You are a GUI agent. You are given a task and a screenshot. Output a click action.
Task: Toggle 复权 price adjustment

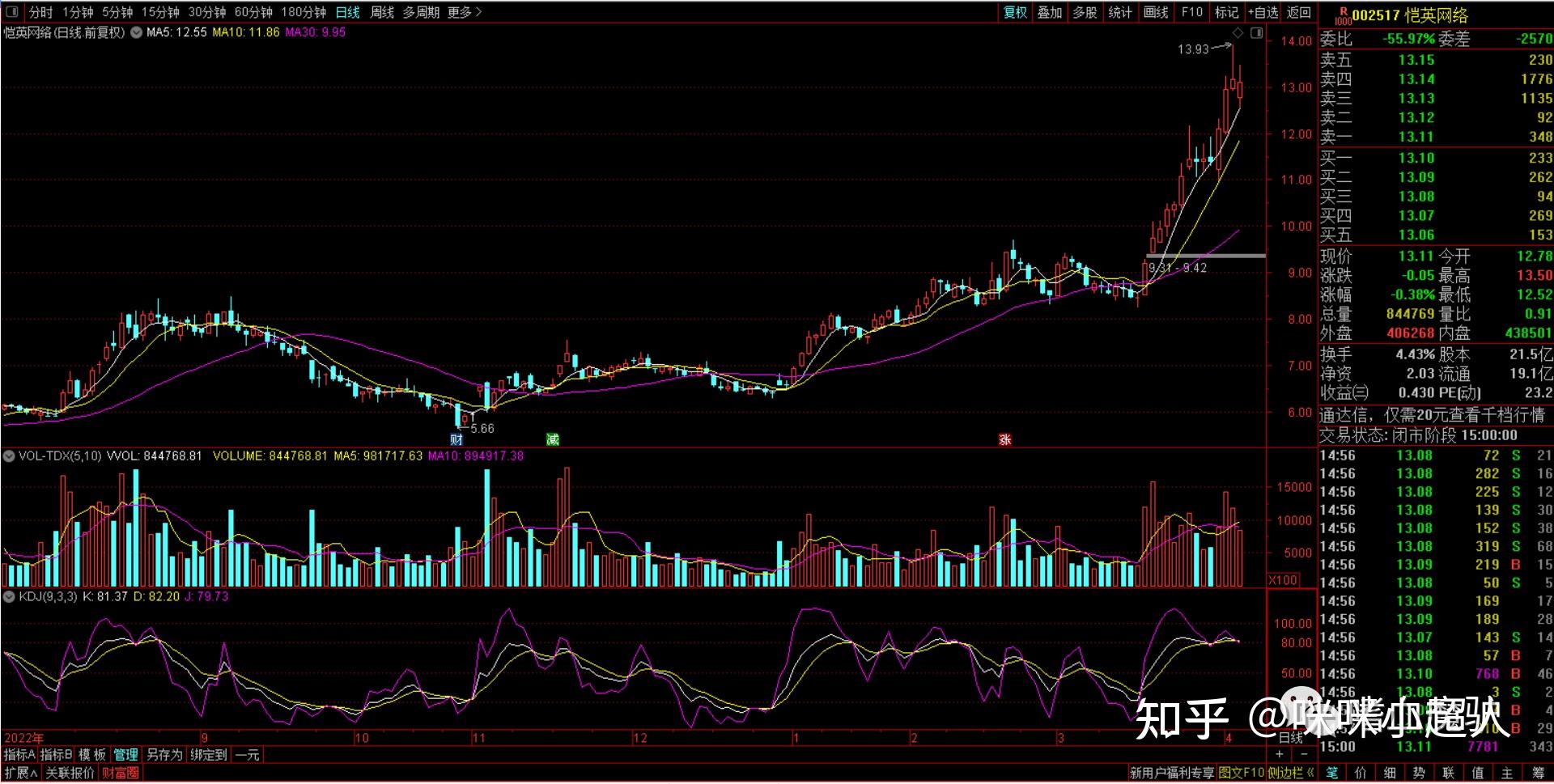pos(1015,12)
